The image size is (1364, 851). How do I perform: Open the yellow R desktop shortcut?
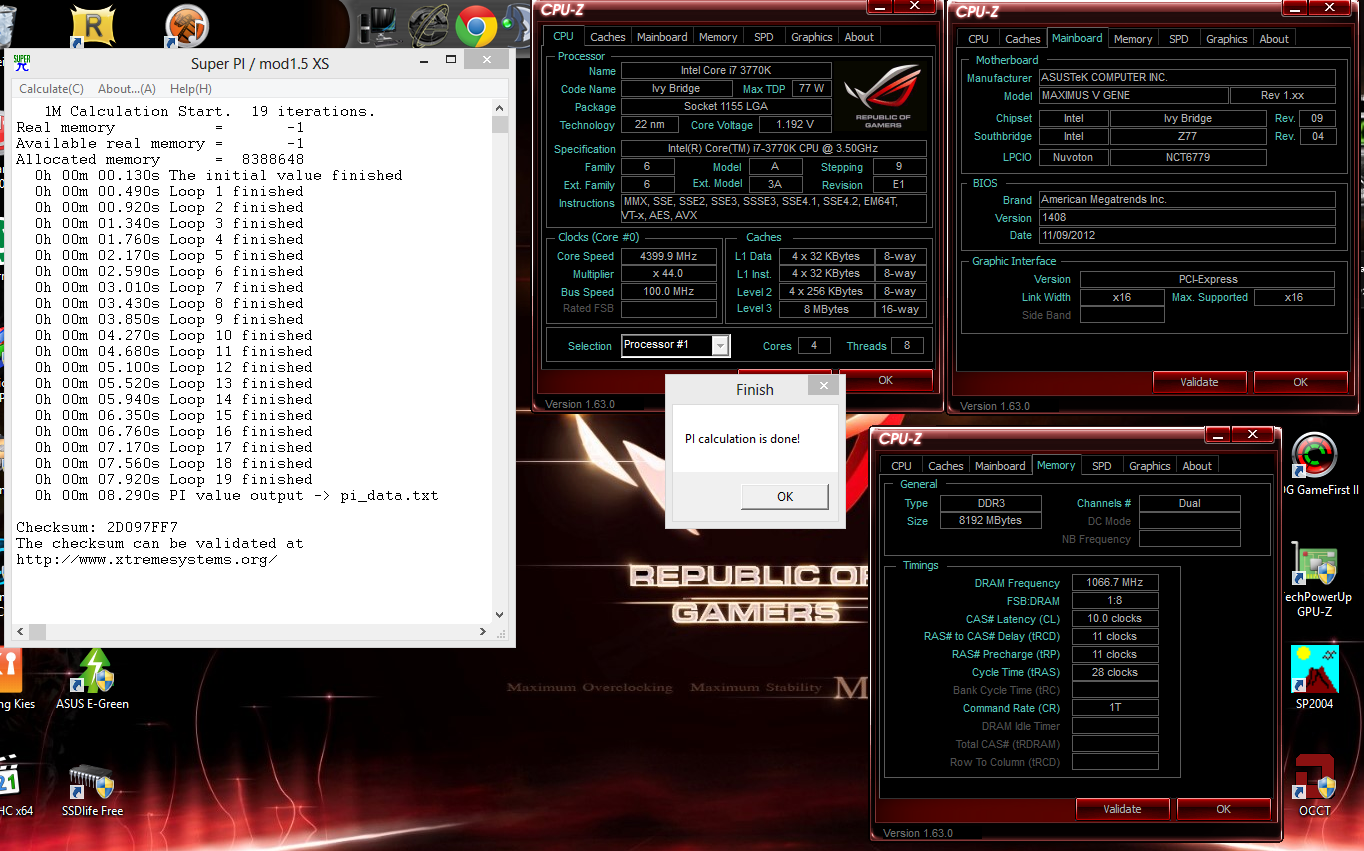tap(93, 25)
